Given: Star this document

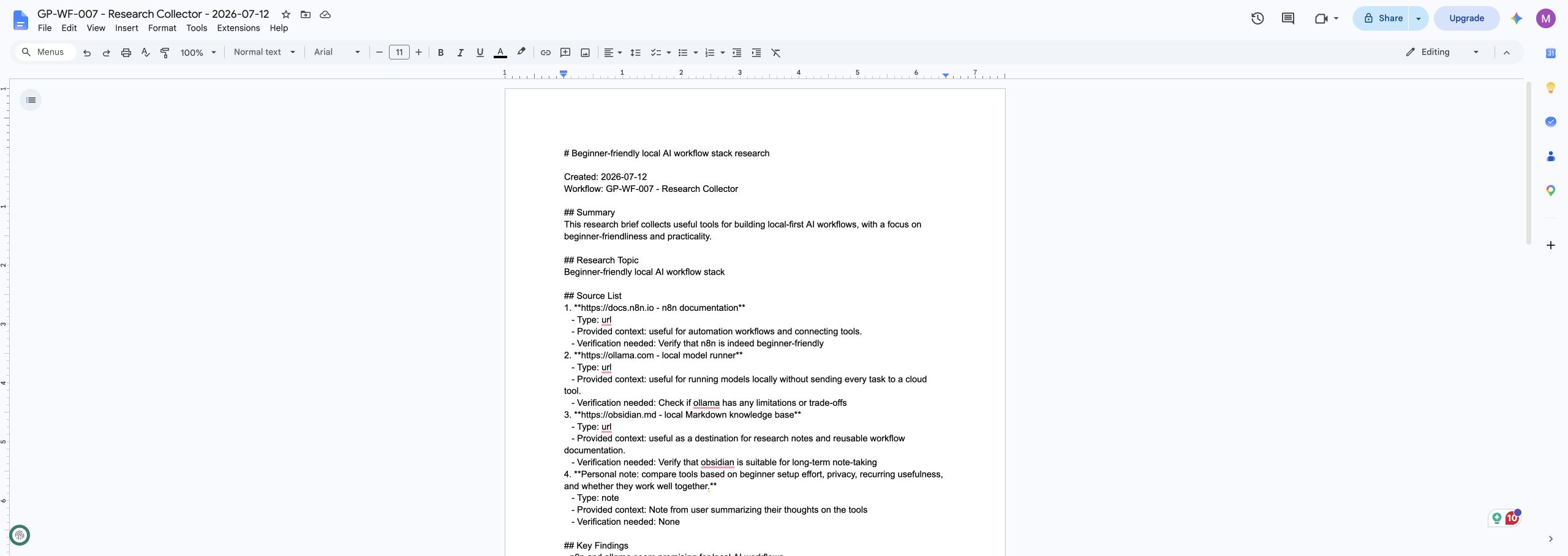Looking at the screenshot, I should pyautogui.click(x=286, y=14).
